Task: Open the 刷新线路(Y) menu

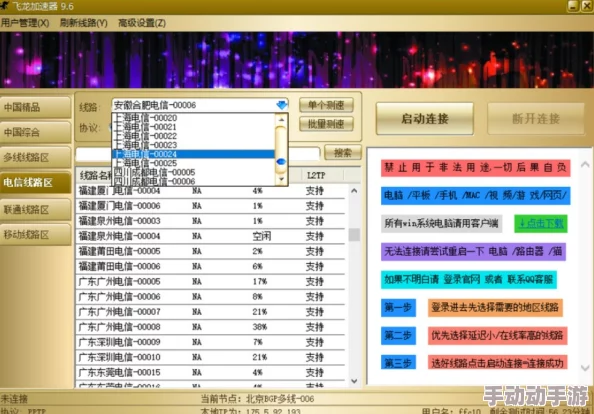Action: [83, 23]
